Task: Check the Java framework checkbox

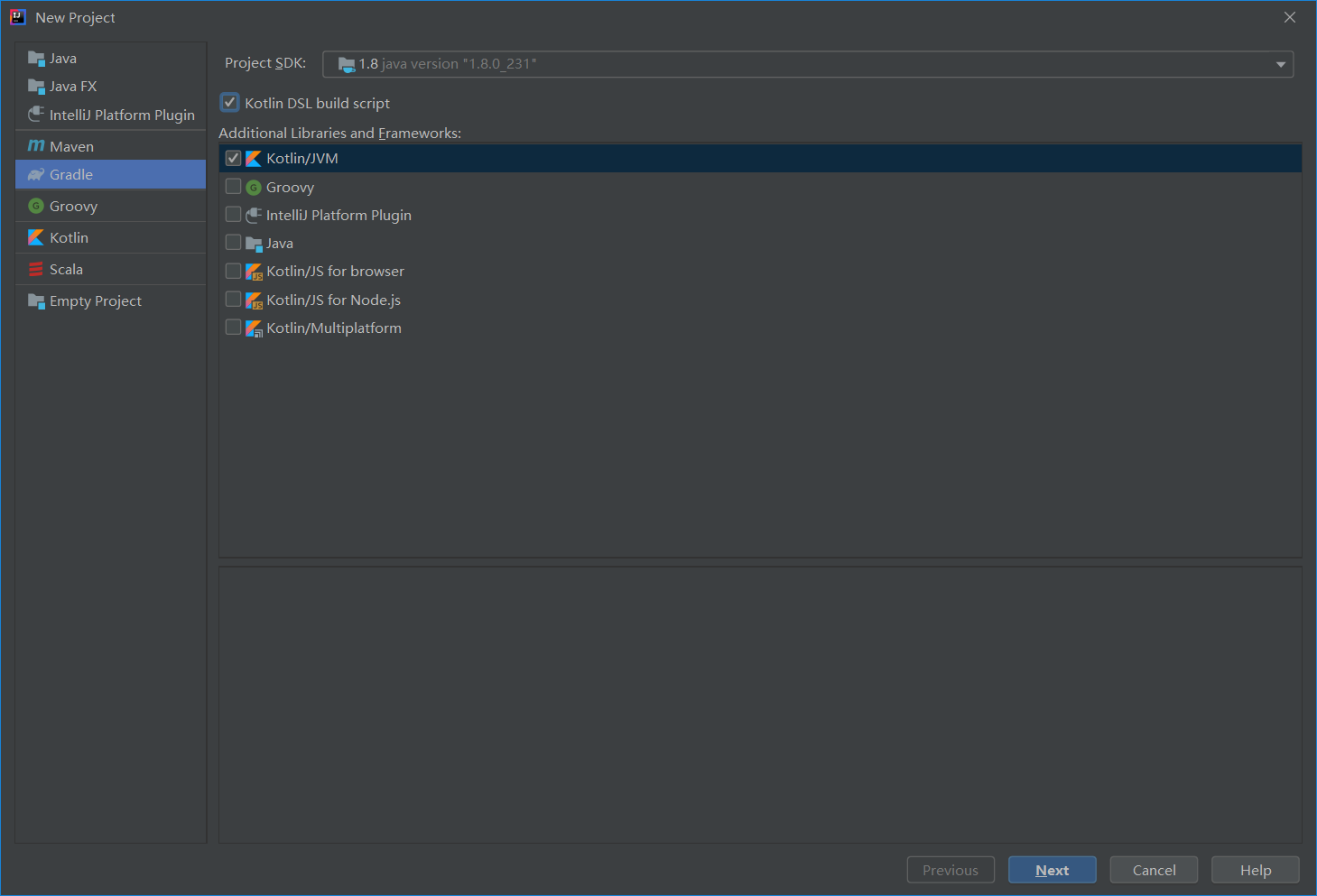Action: coord(234,243)
